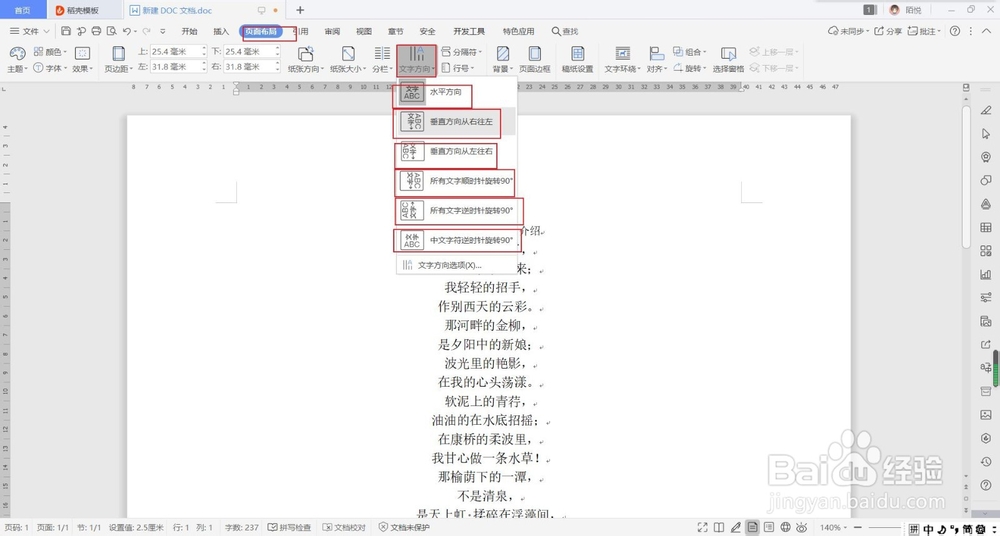Screen dimensions: 1000x536
Task: Click the table grid icon in right sidebar
Action: coord(986,227)
